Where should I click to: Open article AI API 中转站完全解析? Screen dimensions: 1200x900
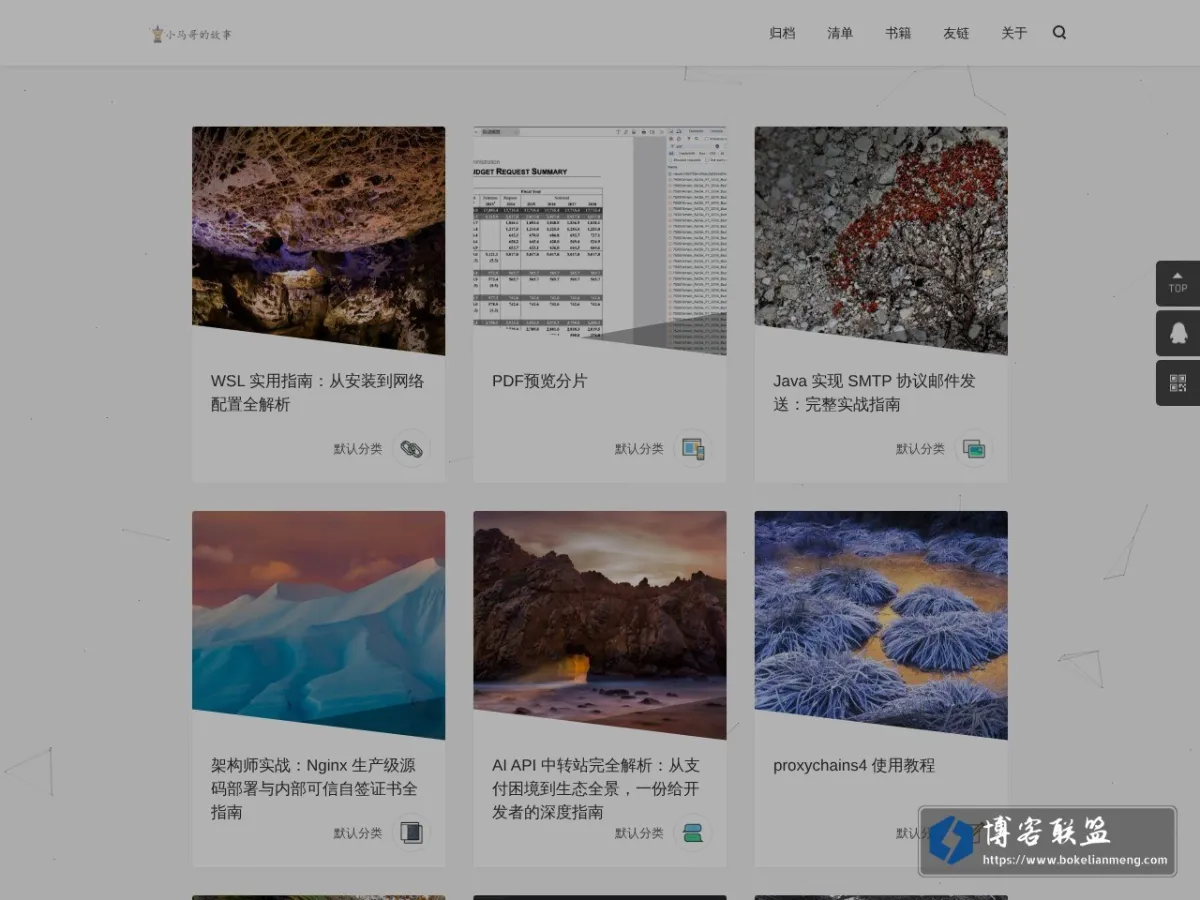pos(596,788)
